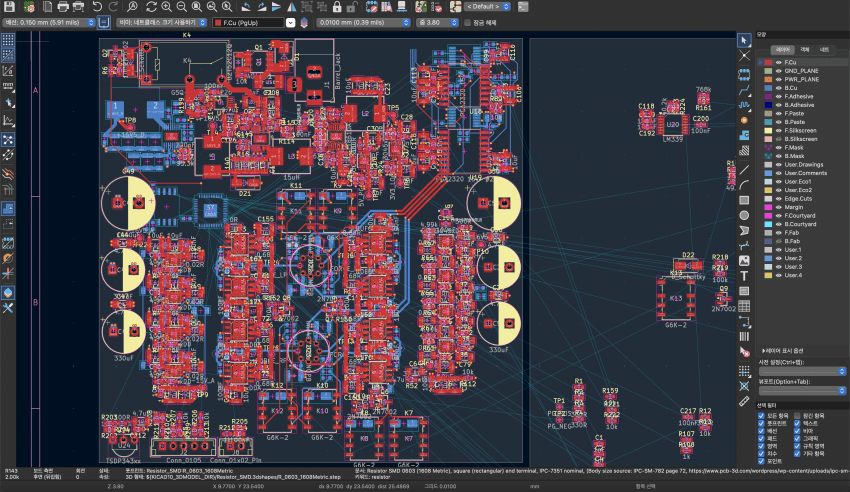Rotate selection counterclockwise icon
This screenshot has height=492, width=850.
pos(246,7)
